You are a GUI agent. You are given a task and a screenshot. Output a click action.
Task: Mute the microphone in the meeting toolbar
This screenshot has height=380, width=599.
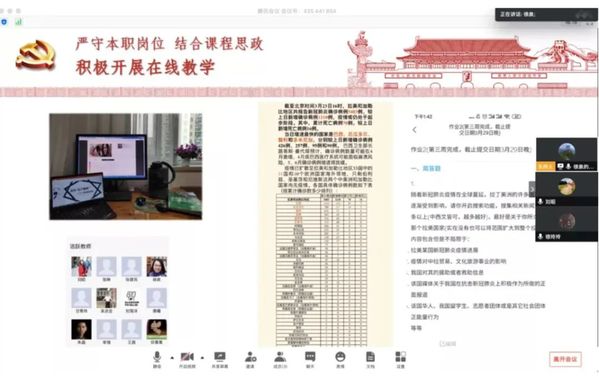tap(157, 359)
